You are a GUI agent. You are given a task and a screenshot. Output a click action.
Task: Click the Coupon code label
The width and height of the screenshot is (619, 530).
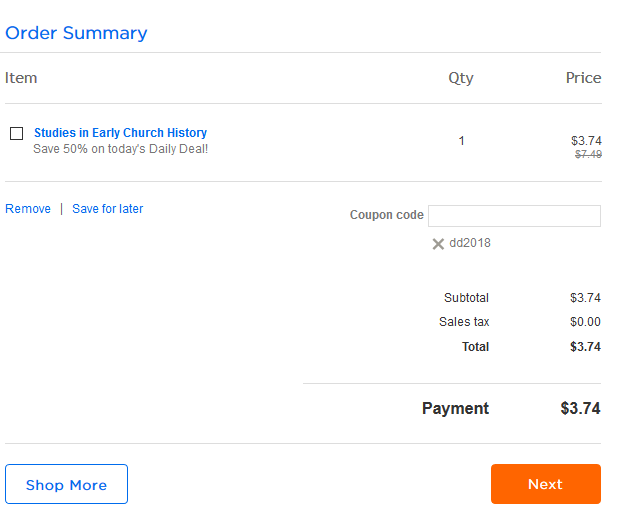tap(386, 215)
